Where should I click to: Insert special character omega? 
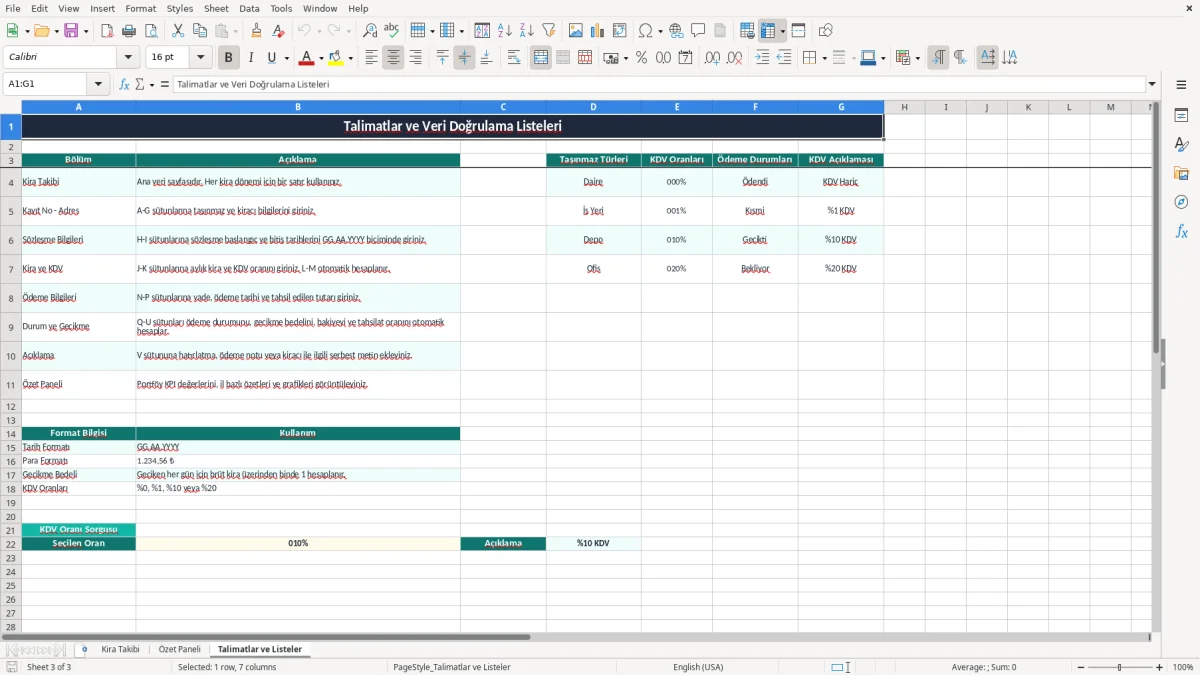tap(645, 31)
